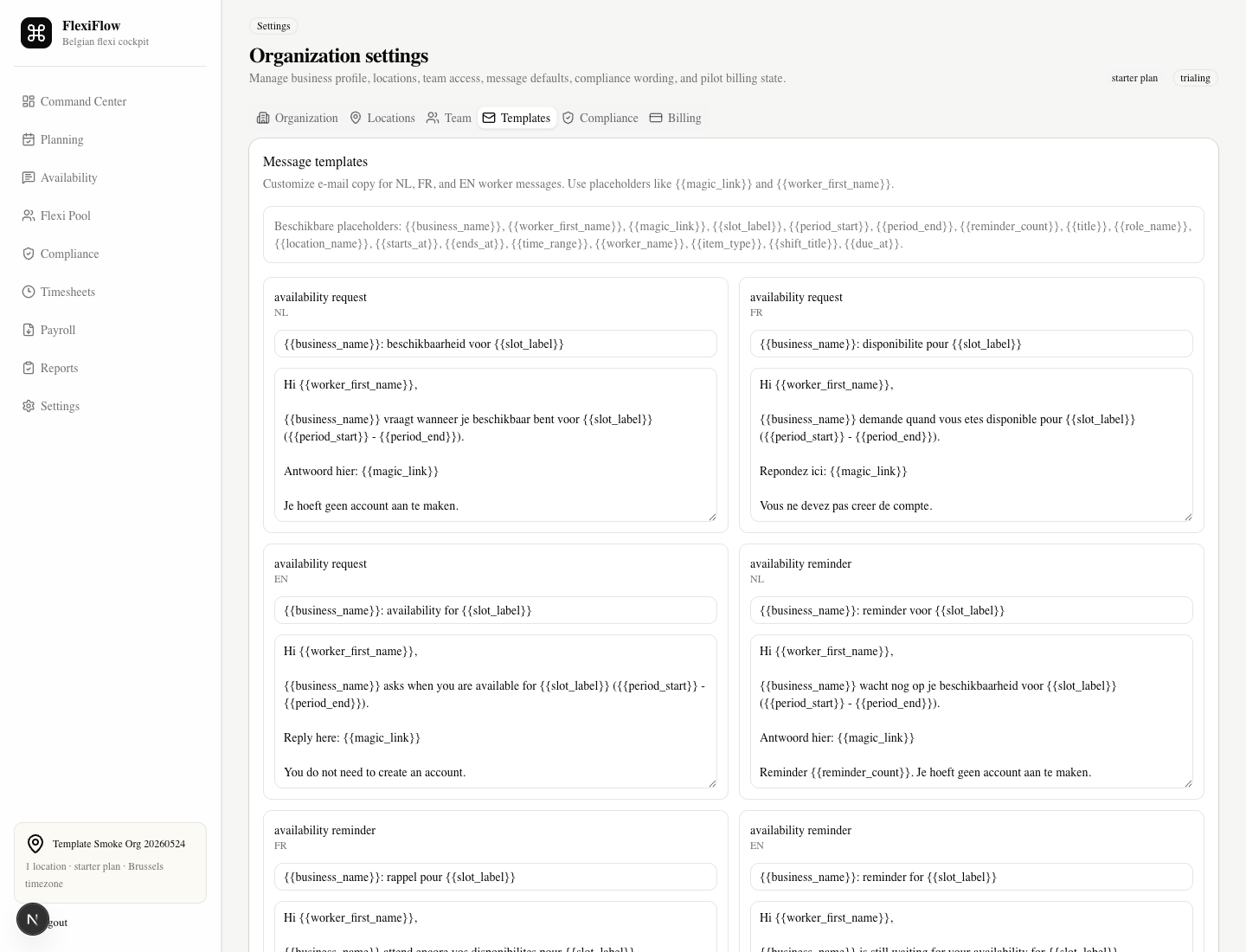Switch to the Organization tab
This screenshot has height=952, width=1246.
297,118
